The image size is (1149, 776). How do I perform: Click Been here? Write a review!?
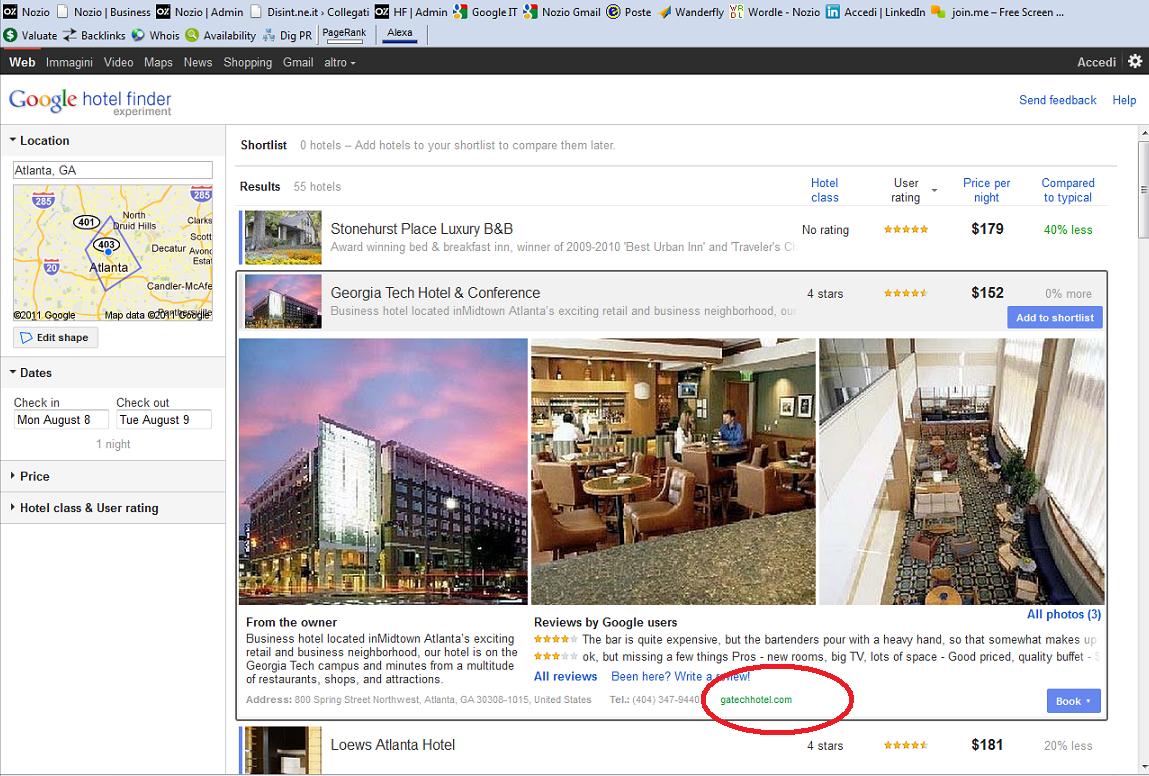click(681, 676)
